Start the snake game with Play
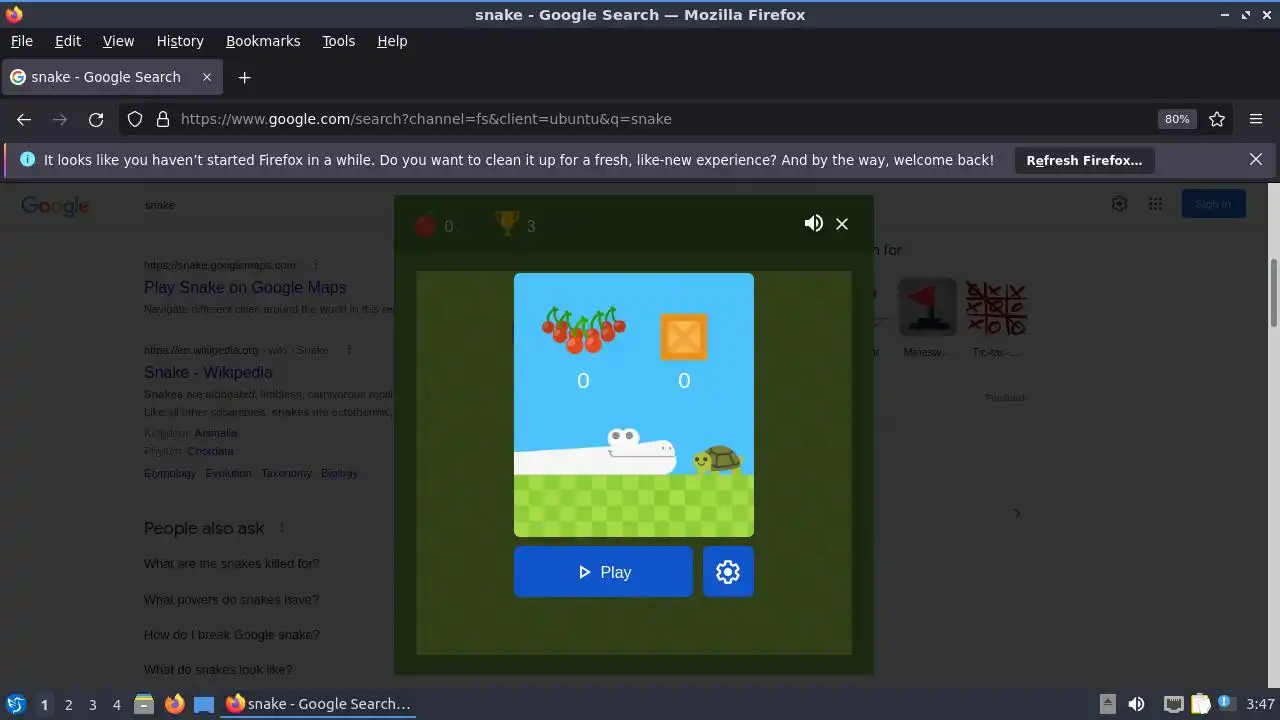Screen dimensions: 1280x720 click(603, 572)
